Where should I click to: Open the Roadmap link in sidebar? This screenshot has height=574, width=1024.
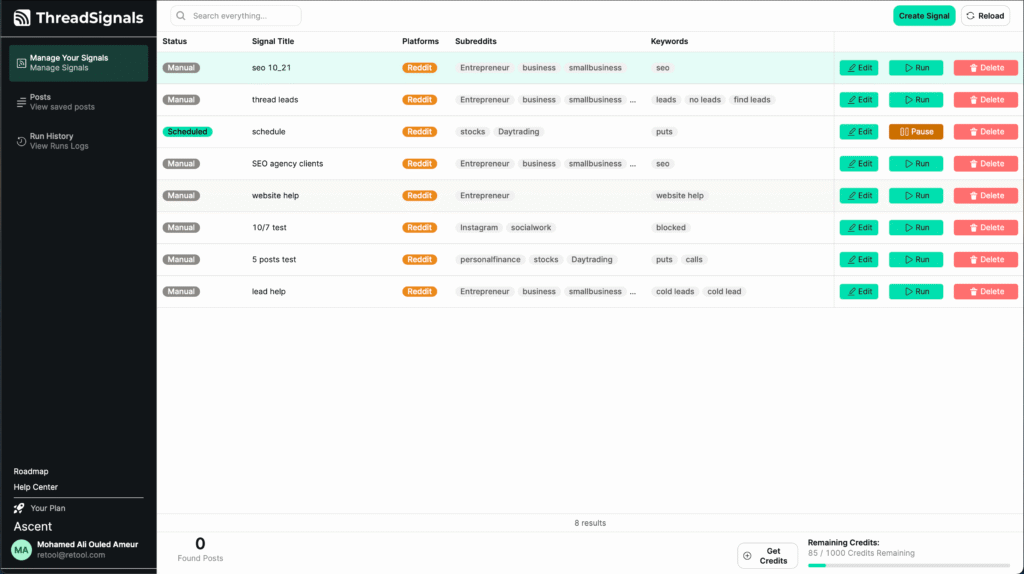coord(31,471)
